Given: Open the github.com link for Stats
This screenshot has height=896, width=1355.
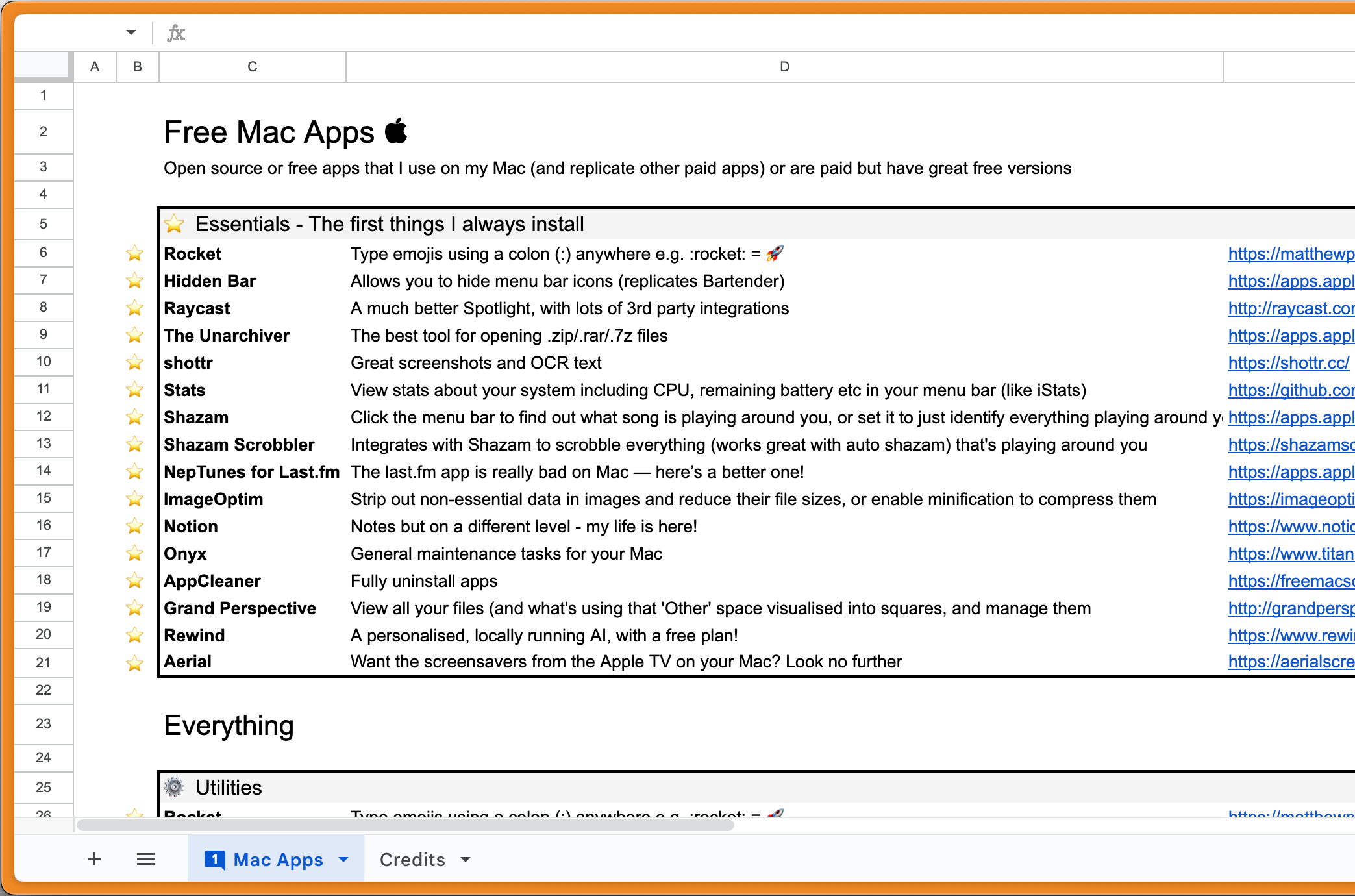Looking at the screenshot, I should [x=1291, y=390].
